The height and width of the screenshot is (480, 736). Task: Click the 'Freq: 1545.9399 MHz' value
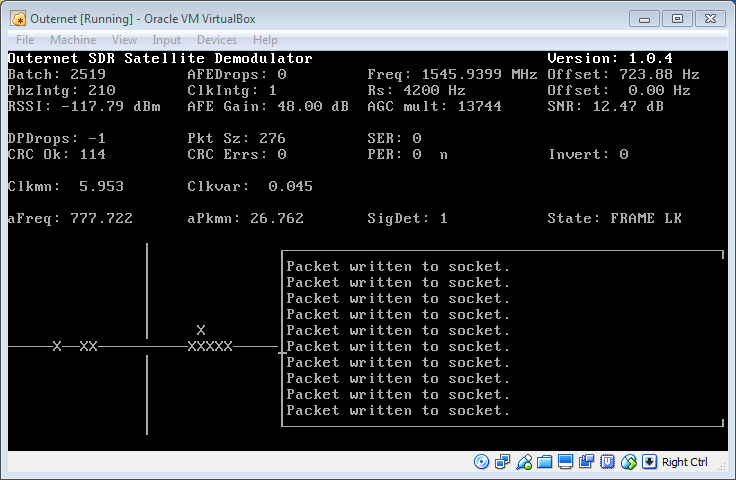tap(452, 74)
